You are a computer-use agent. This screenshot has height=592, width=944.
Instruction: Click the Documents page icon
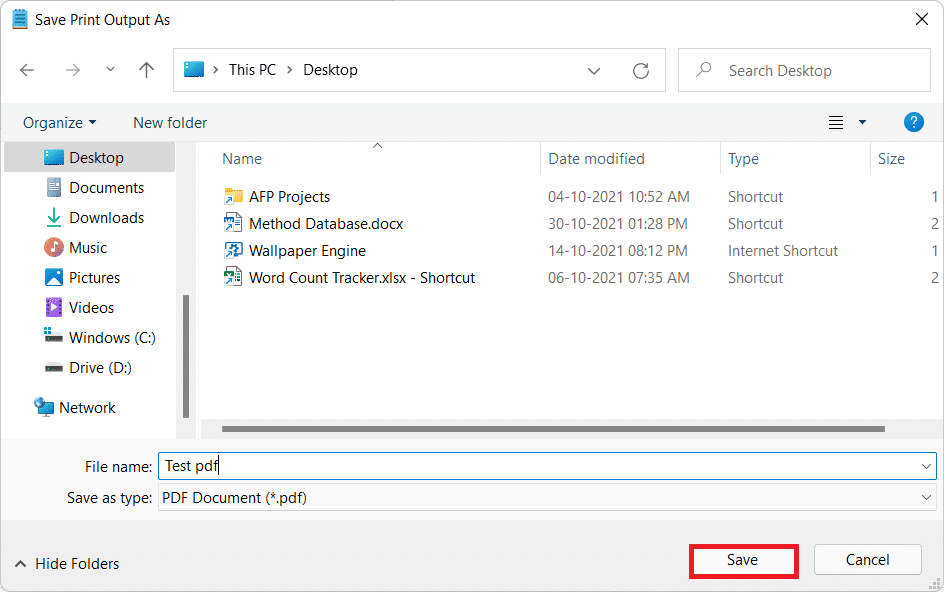pyautogui.click(x=54, y=187)
